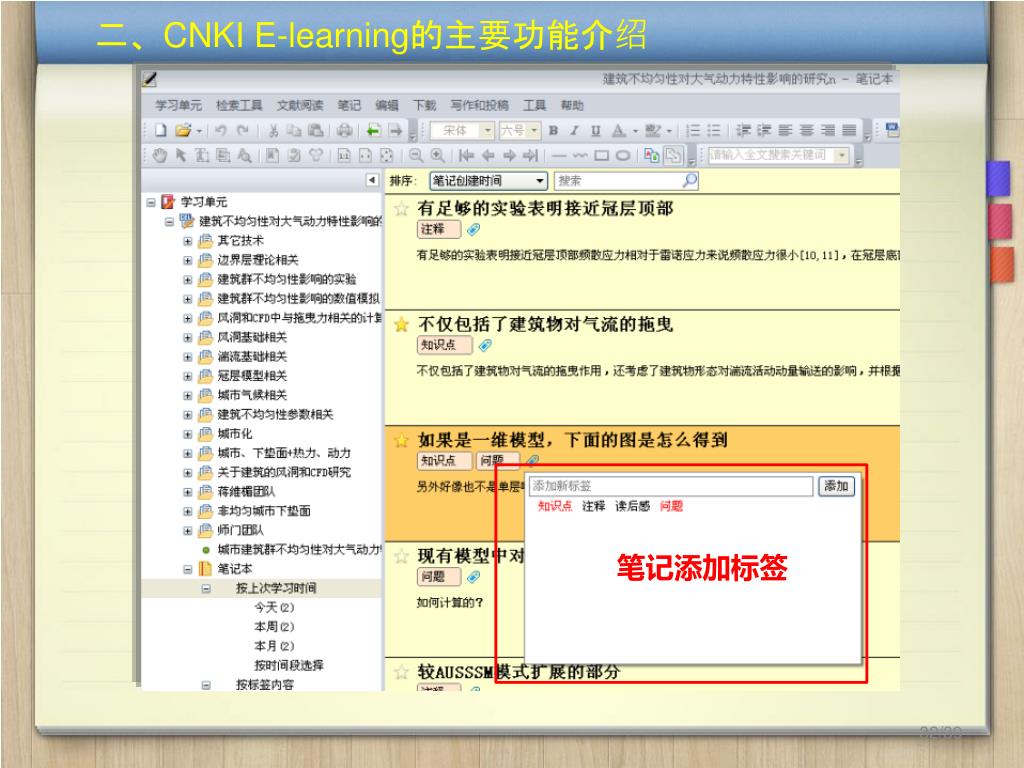The width and height of the screenshot is (1024, 768).
Task: Click the scissors cut icon
Action: [274, 131]
